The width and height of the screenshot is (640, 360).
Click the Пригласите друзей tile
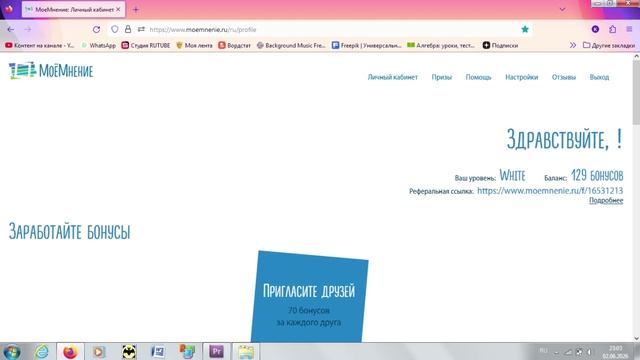point(309,297)
